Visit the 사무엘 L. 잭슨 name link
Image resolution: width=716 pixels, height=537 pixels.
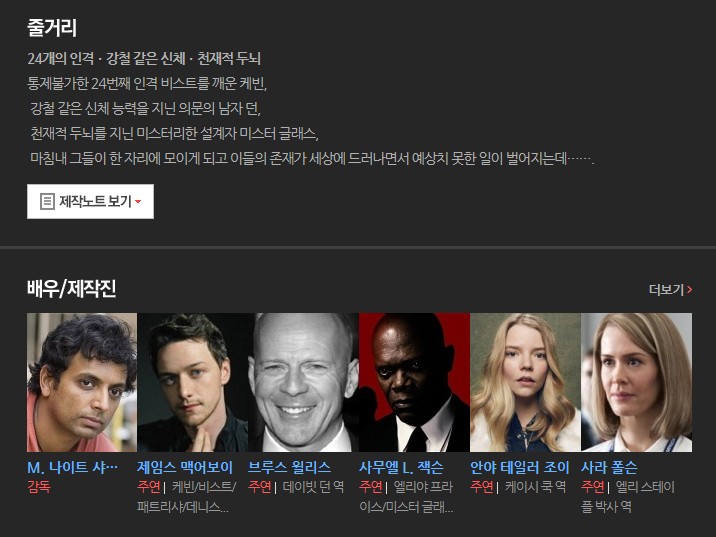[401, 467]
